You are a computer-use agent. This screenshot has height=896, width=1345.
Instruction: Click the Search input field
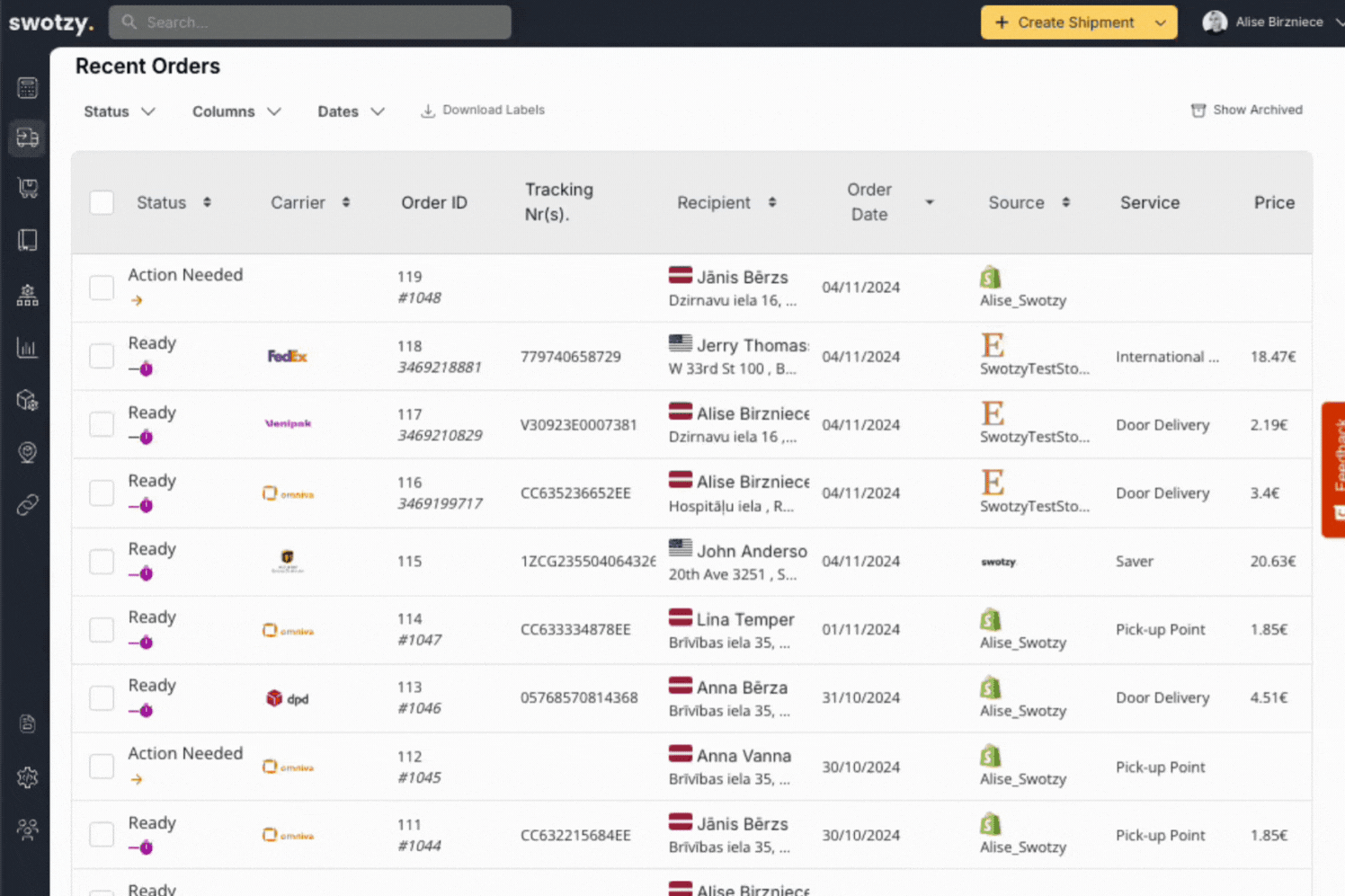coord(310,22)
